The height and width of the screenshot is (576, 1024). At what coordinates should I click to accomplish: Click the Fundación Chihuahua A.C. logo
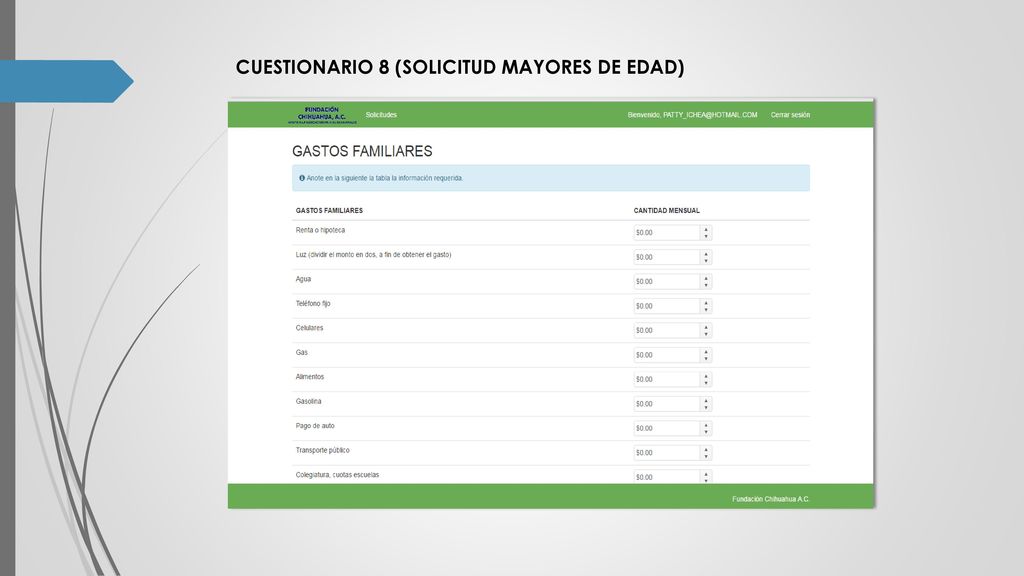[323, 115]
